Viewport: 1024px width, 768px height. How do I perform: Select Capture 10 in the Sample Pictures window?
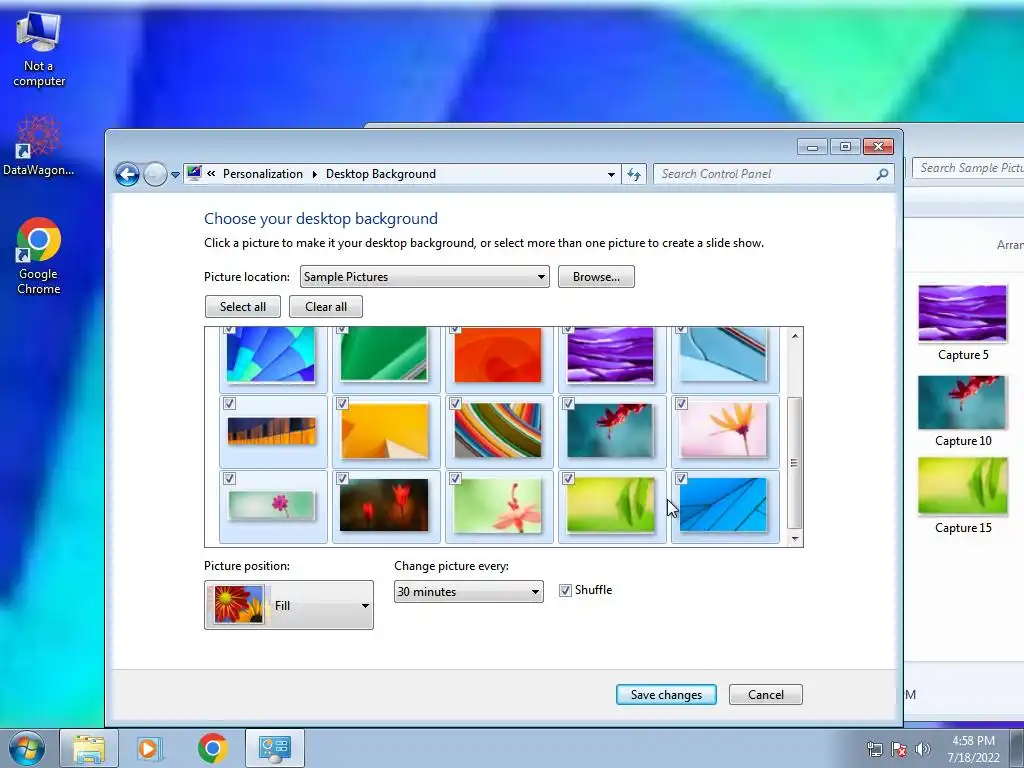pos(963,411)
